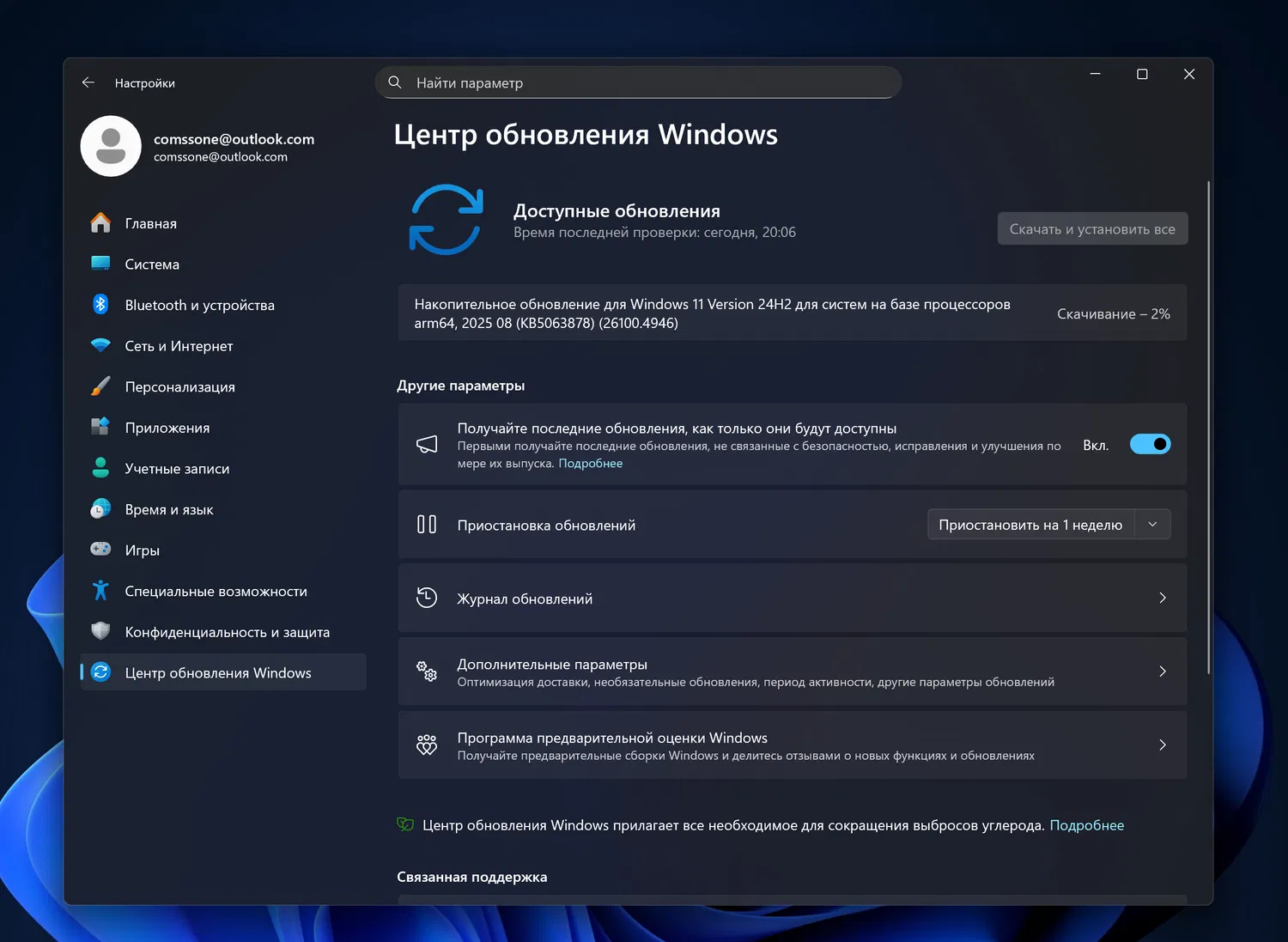Expand Журнал обновлений with its chevron

click(x=1163, y=598)
